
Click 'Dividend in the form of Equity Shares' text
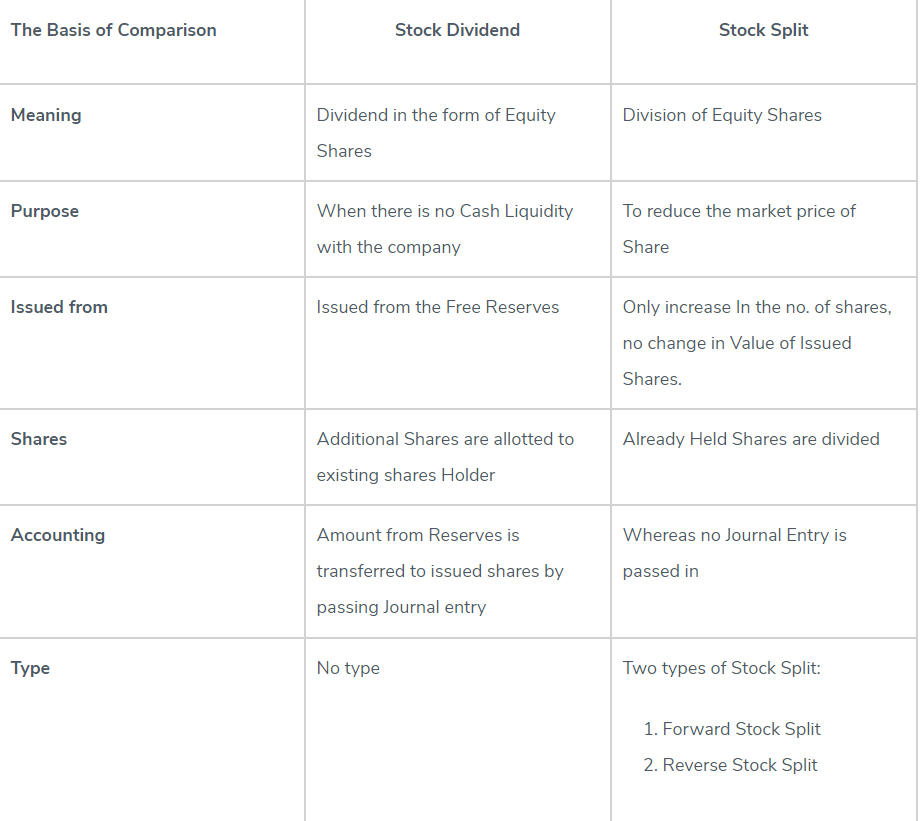tap(436, 116)
